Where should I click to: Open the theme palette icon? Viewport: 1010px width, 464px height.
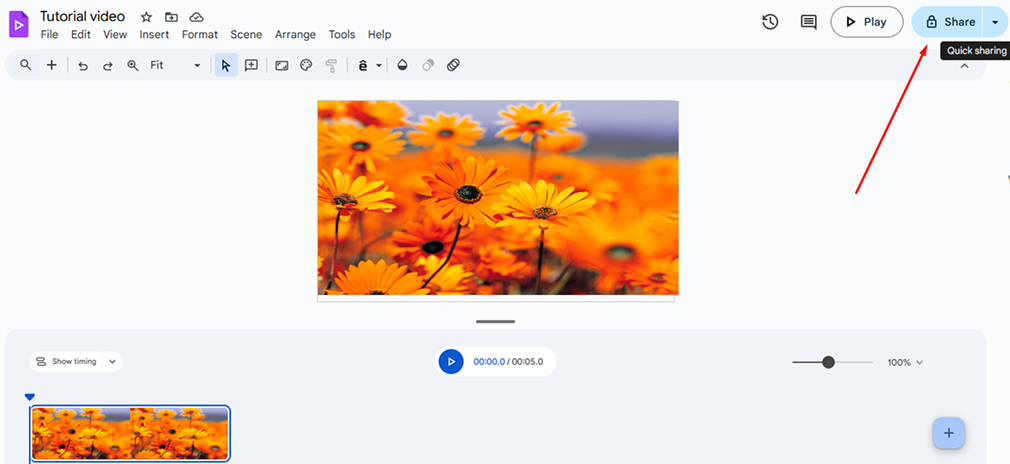306,66
